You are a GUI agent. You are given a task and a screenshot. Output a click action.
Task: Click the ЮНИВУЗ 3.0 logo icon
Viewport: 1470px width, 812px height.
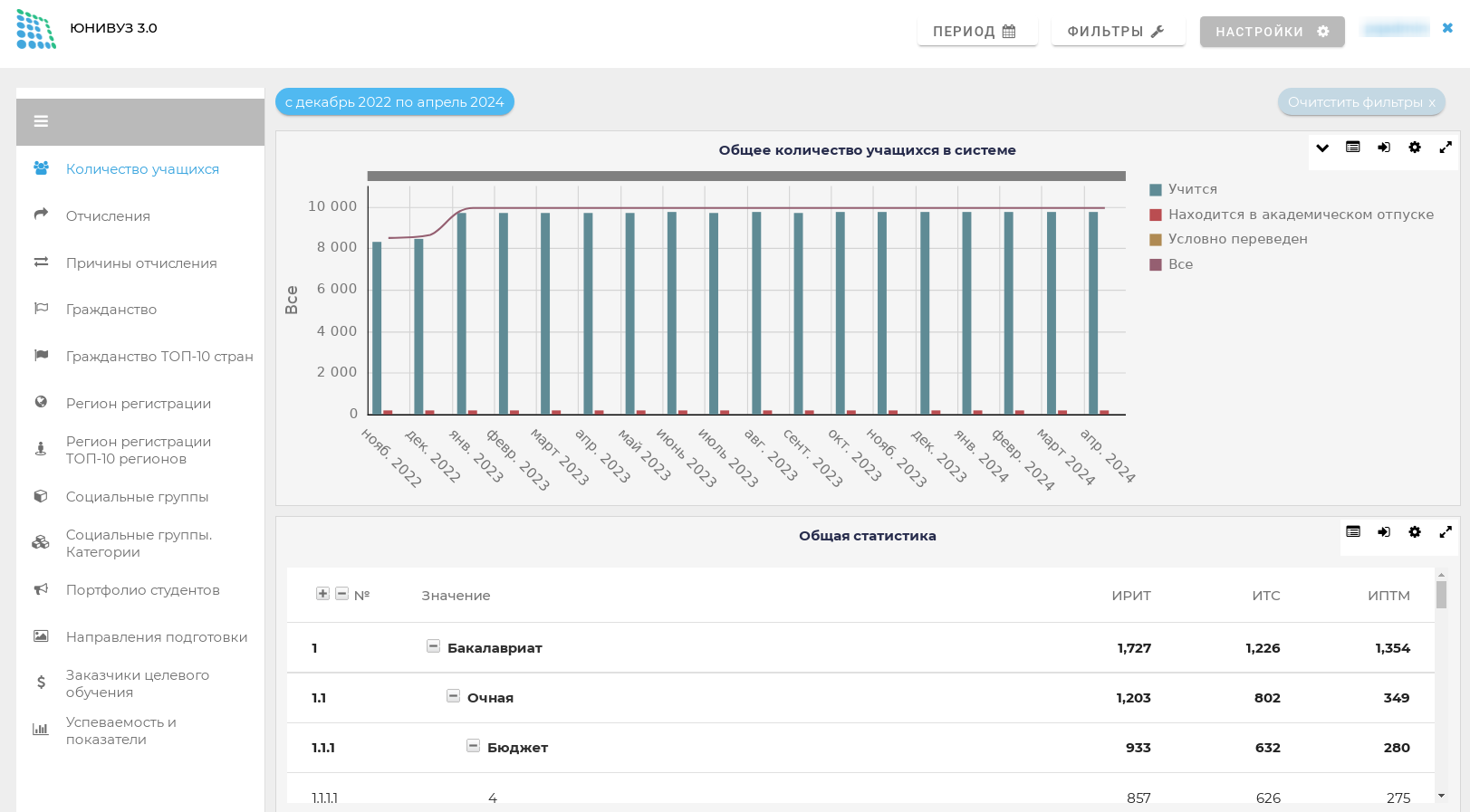(36, 29)
